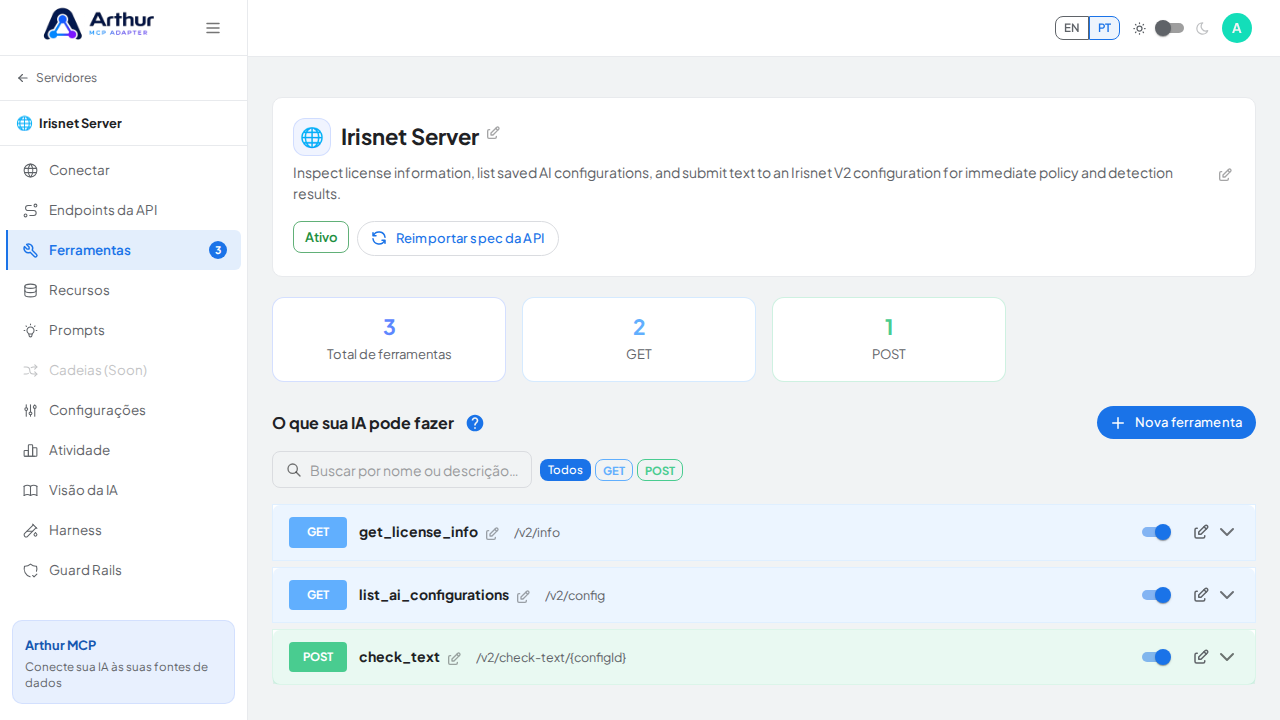Rename the list_ai_configurations tool
This screenshot has width=1280, height=720.
coord(523,597)
